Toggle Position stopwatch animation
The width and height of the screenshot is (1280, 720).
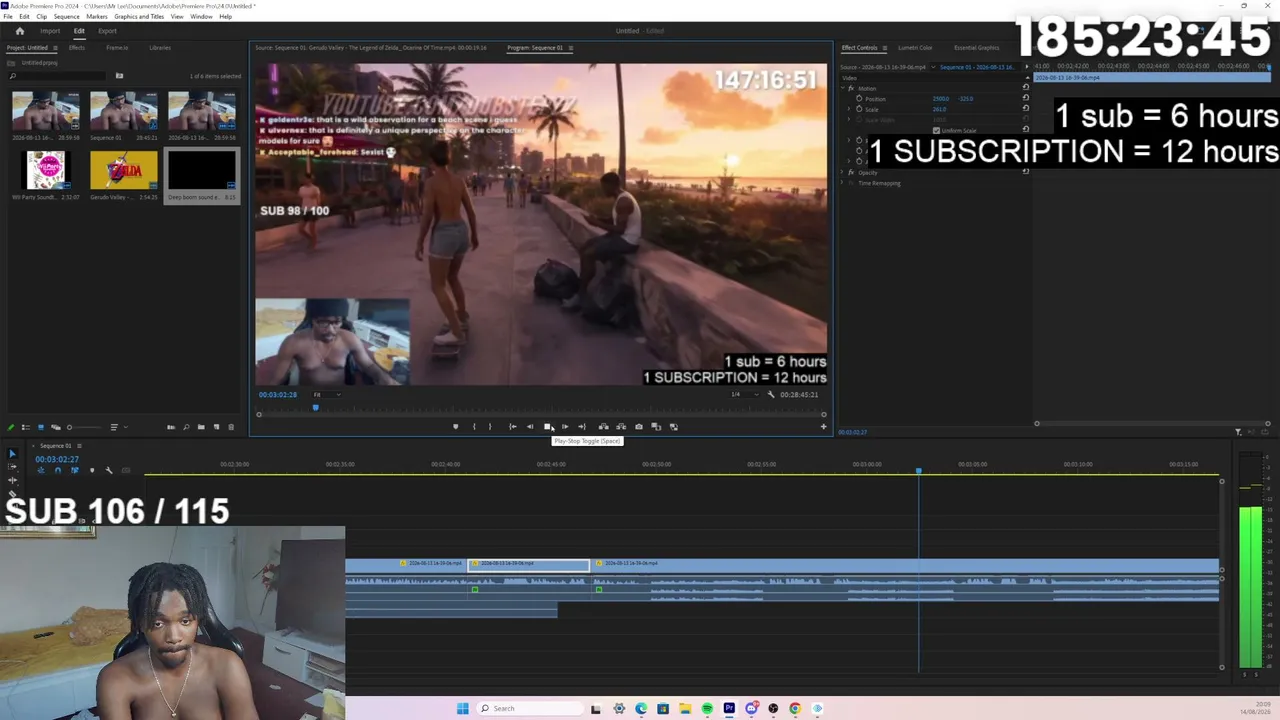click(859, 99)
